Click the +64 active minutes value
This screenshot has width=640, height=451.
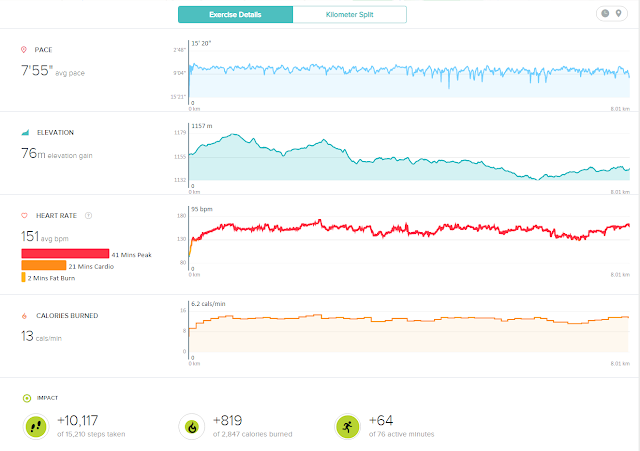[x=381, y=420]
